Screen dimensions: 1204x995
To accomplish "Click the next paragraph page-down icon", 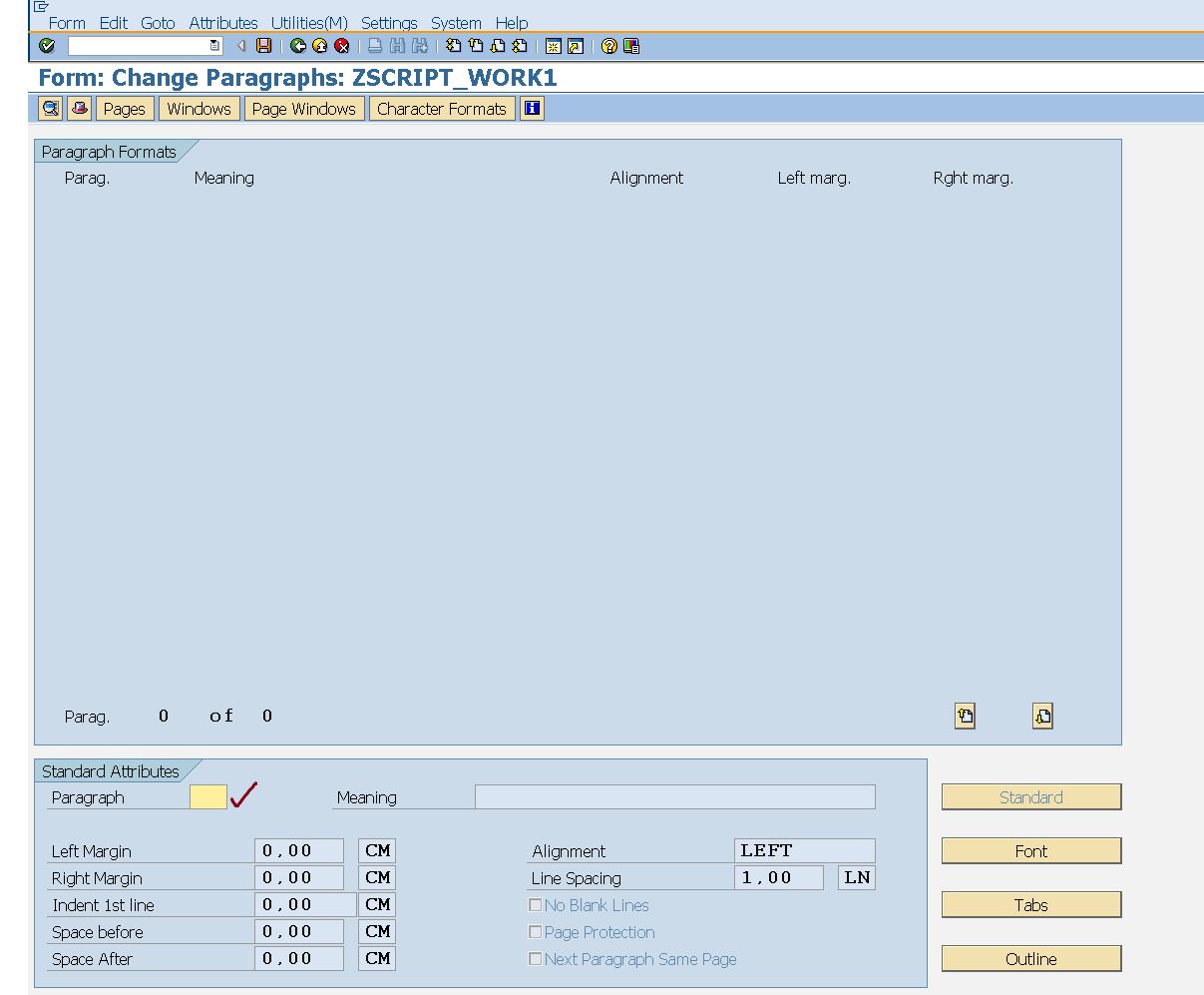I will click(1042, 716).
